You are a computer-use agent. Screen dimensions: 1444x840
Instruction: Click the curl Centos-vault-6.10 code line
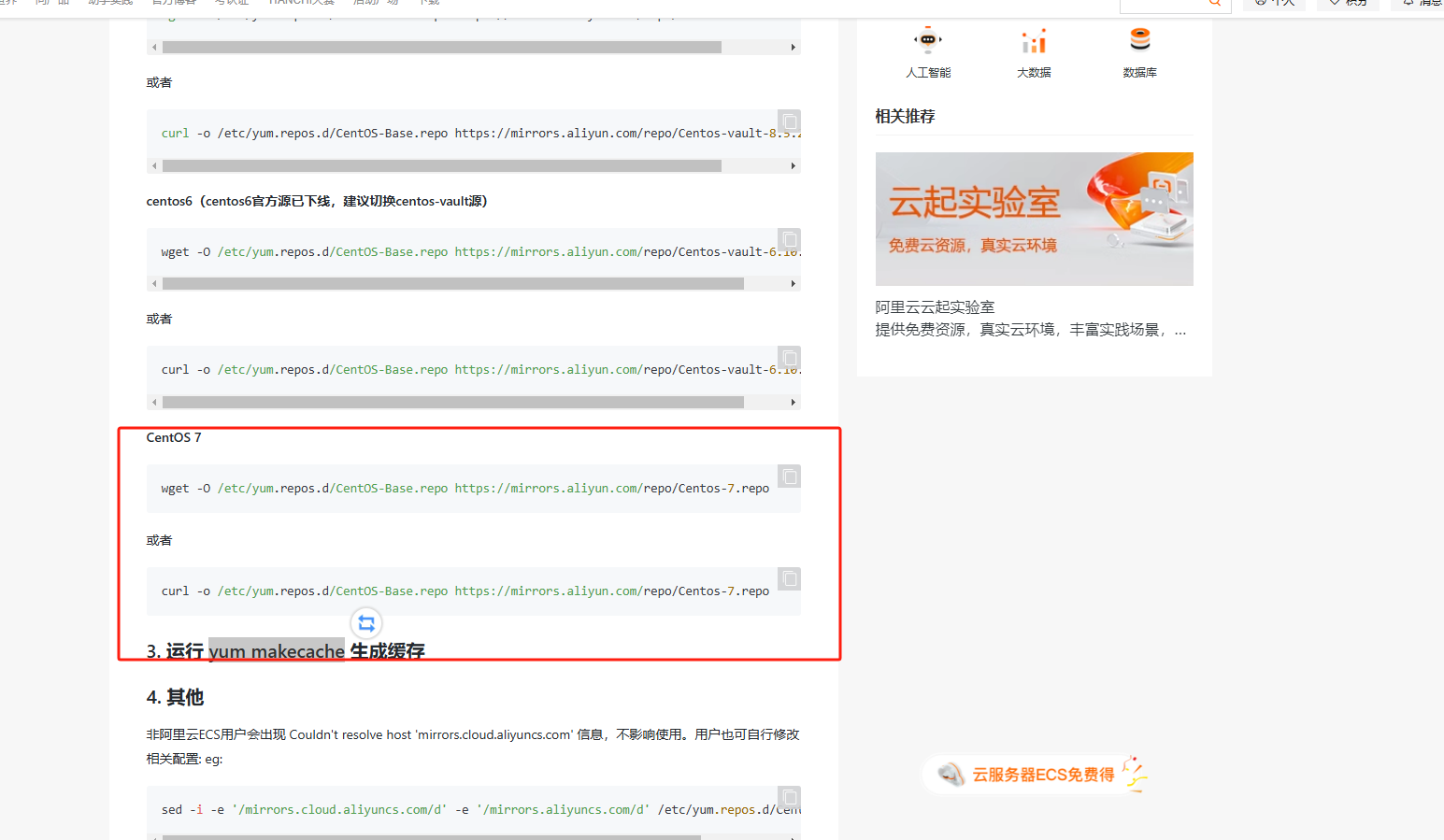click(x=480, y=370)
